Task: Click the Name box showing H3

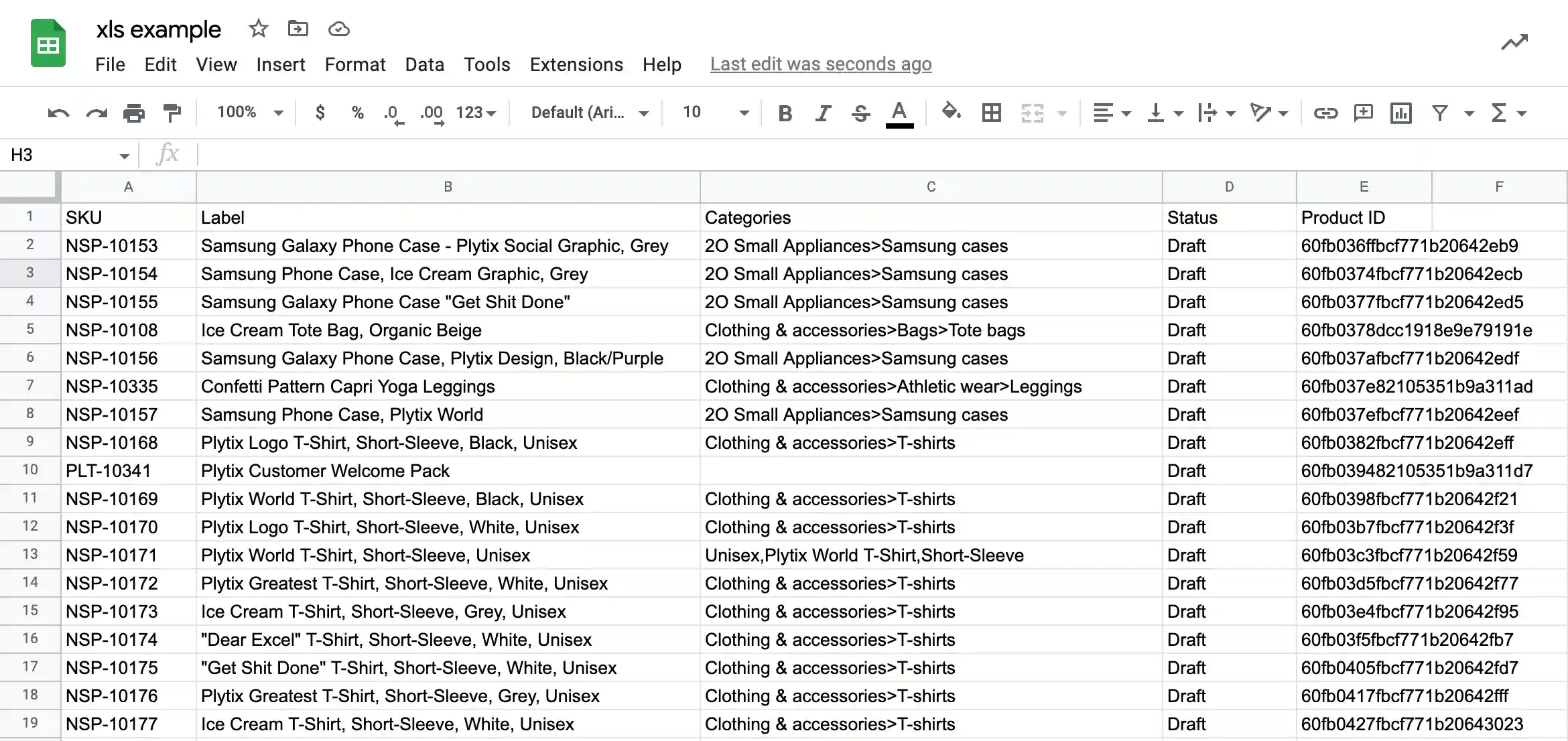Action: pos(68,155)
